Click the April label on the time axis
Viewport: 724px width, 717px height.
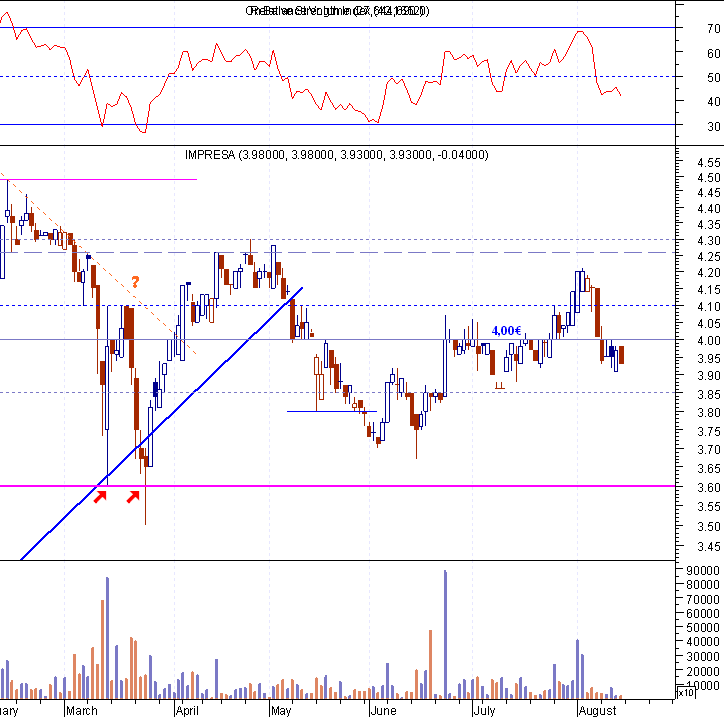[x=187, y=710]
